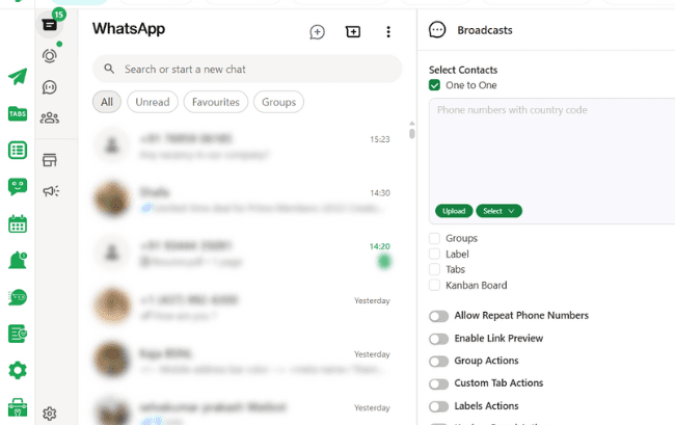The height and width of the screenshot is (425, 675).
Task: Click the Broadcasts title text
Action: (485, 30)
